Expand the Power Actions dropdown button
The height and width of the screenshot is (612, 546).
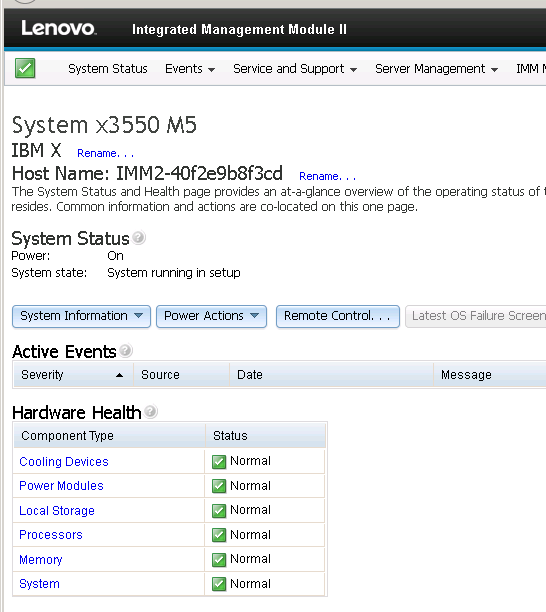click(x=212, y=316)
